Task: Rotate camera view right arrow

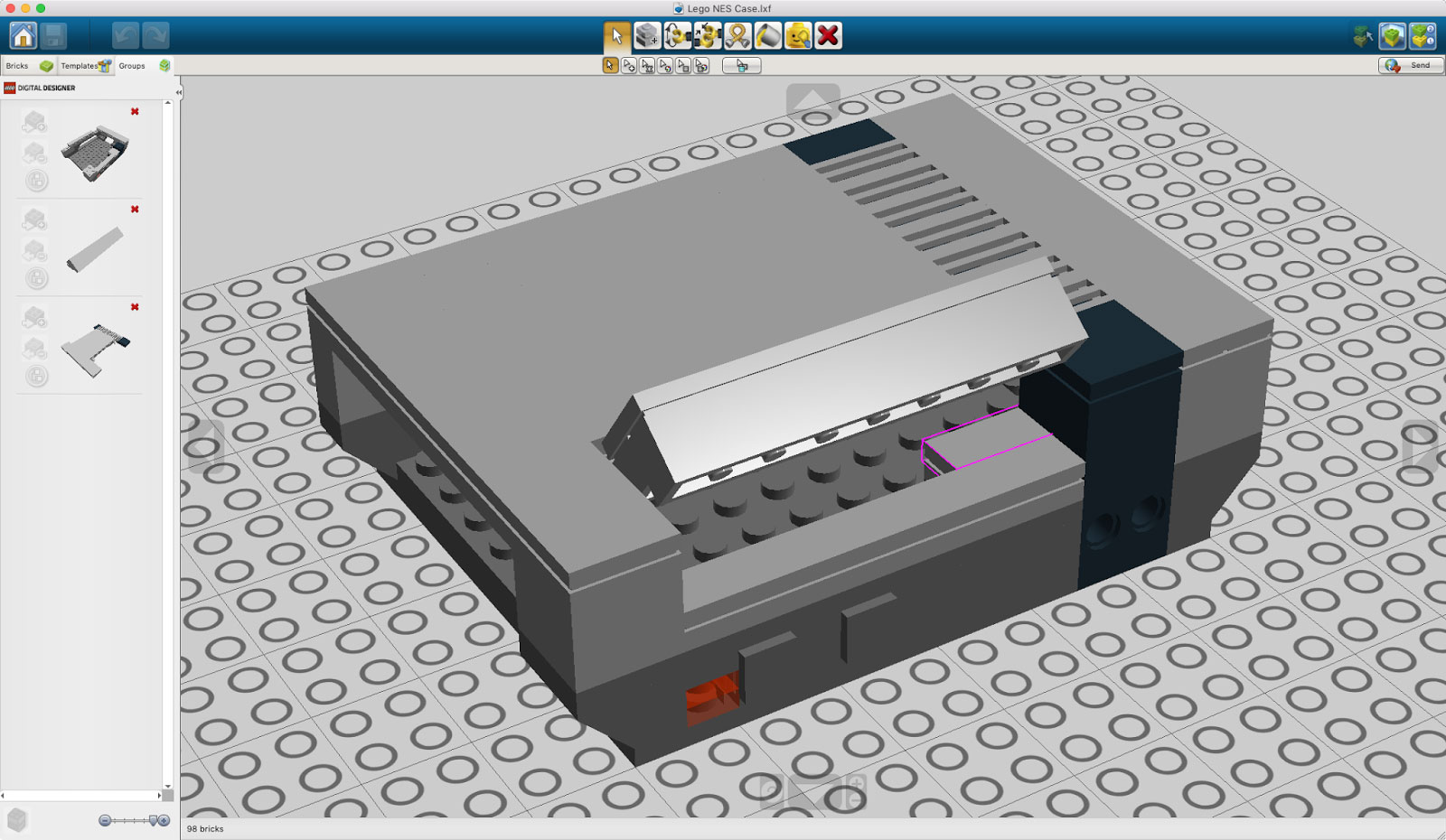Action: pyautogui.click(x=1420, y=445)
